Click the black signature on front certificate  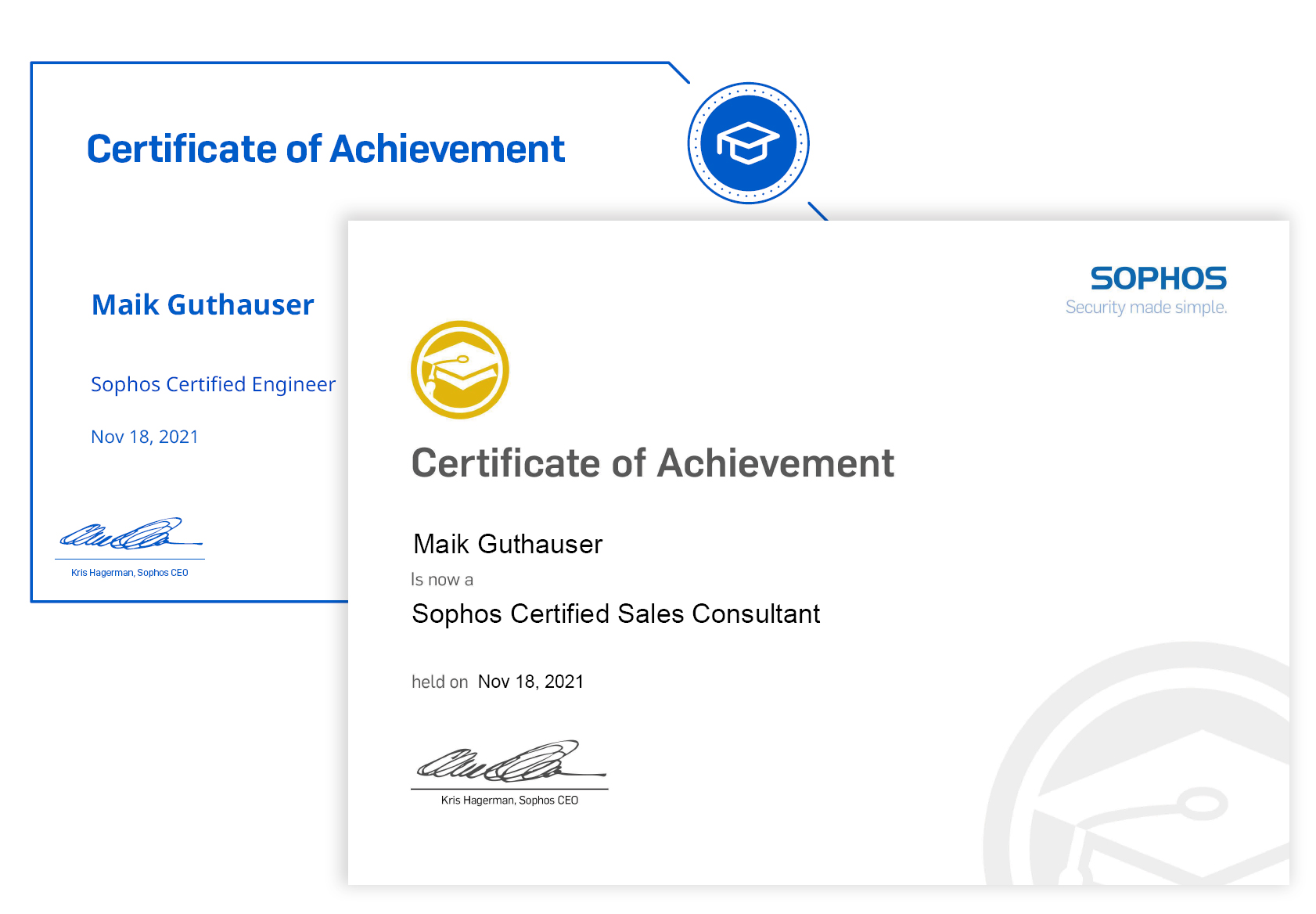(x=510, y=761)
